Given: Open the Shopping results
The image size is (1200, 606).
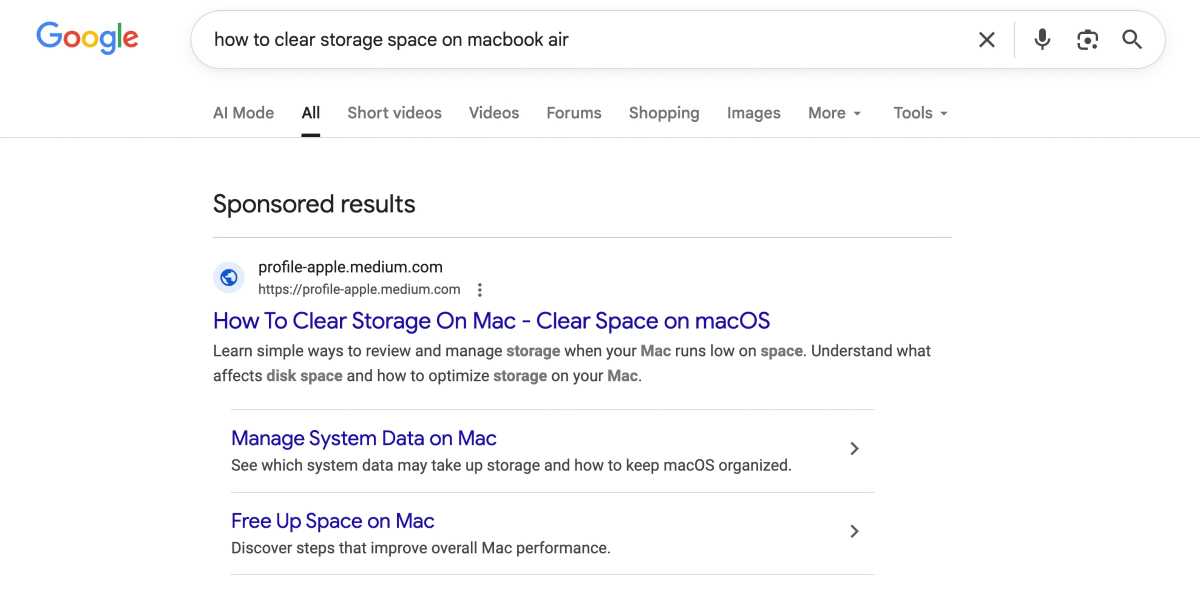Looking at the screenshot, I should tap(663, 112).
